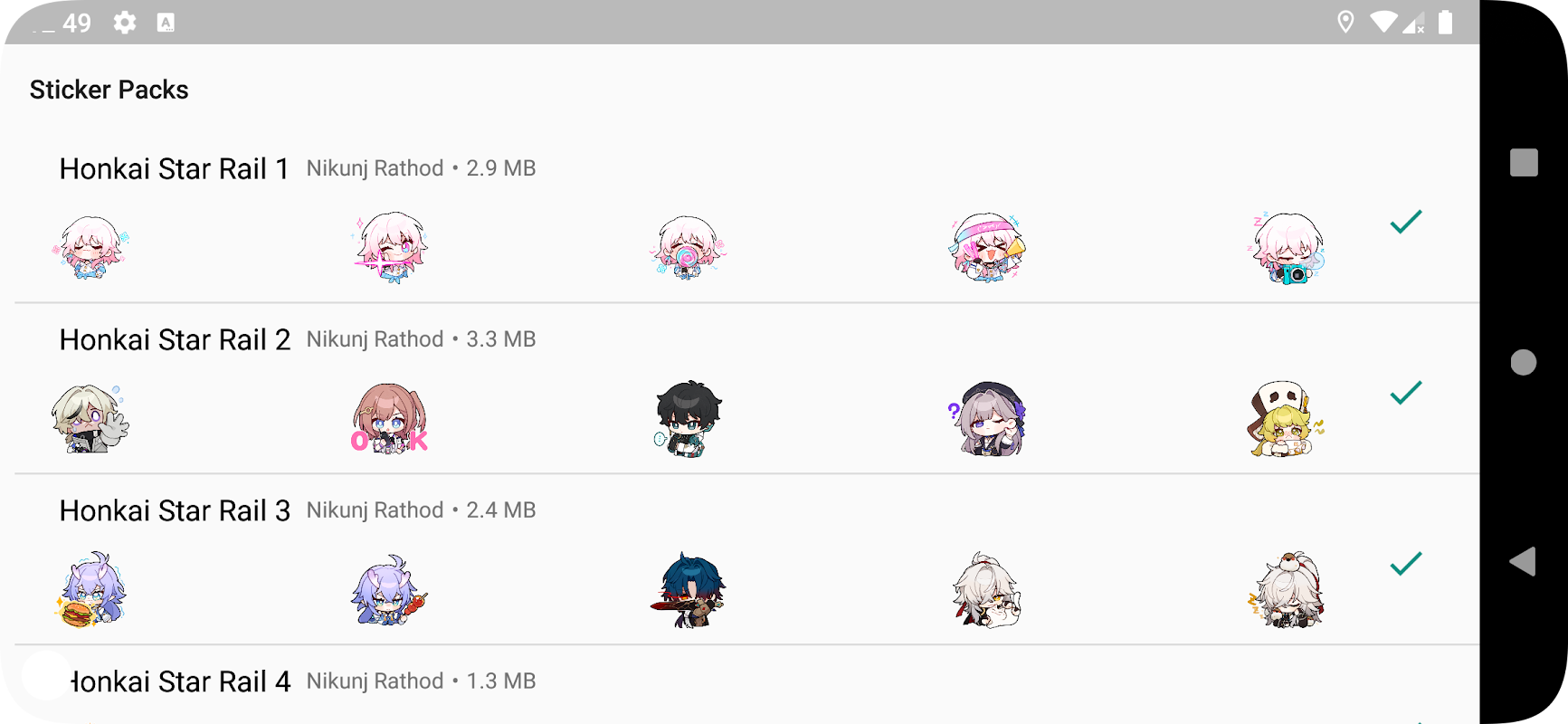1568x724 pixels.
Task: Select the red sword sticker in pack 3
Action: click(x=689, y=590)
